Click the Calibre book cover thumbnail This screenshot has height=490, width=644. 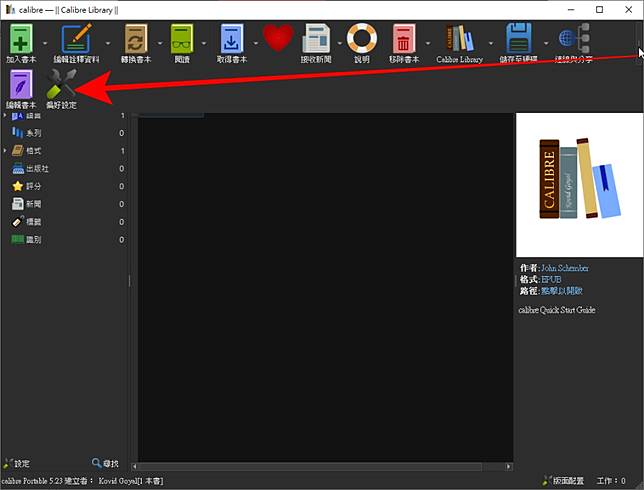point(580,185)
